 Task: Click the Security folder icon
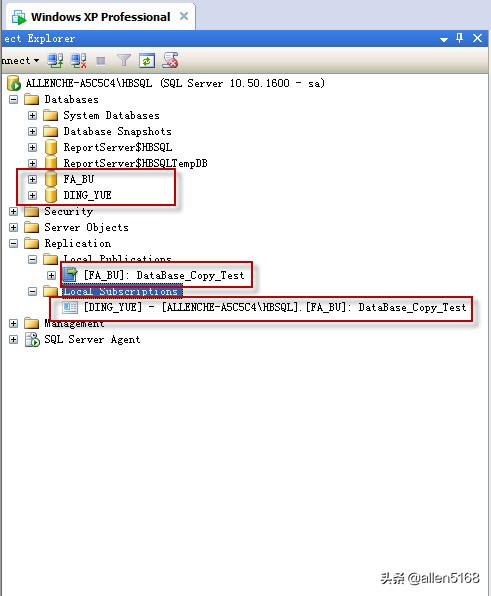click(x=32, y=211)
